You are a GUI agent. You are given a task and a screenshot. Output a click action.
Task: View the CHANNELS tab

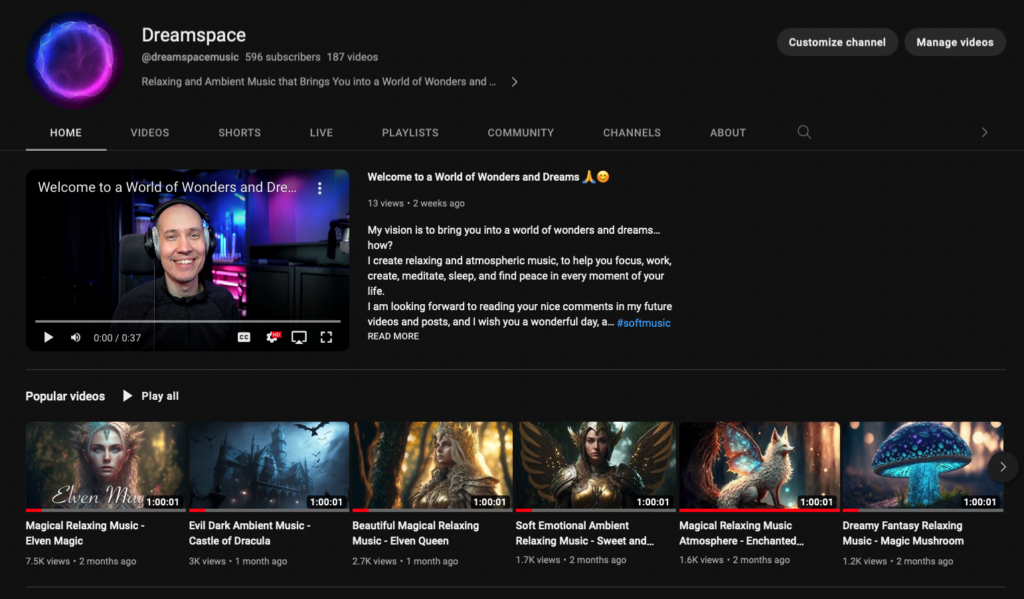632,133
